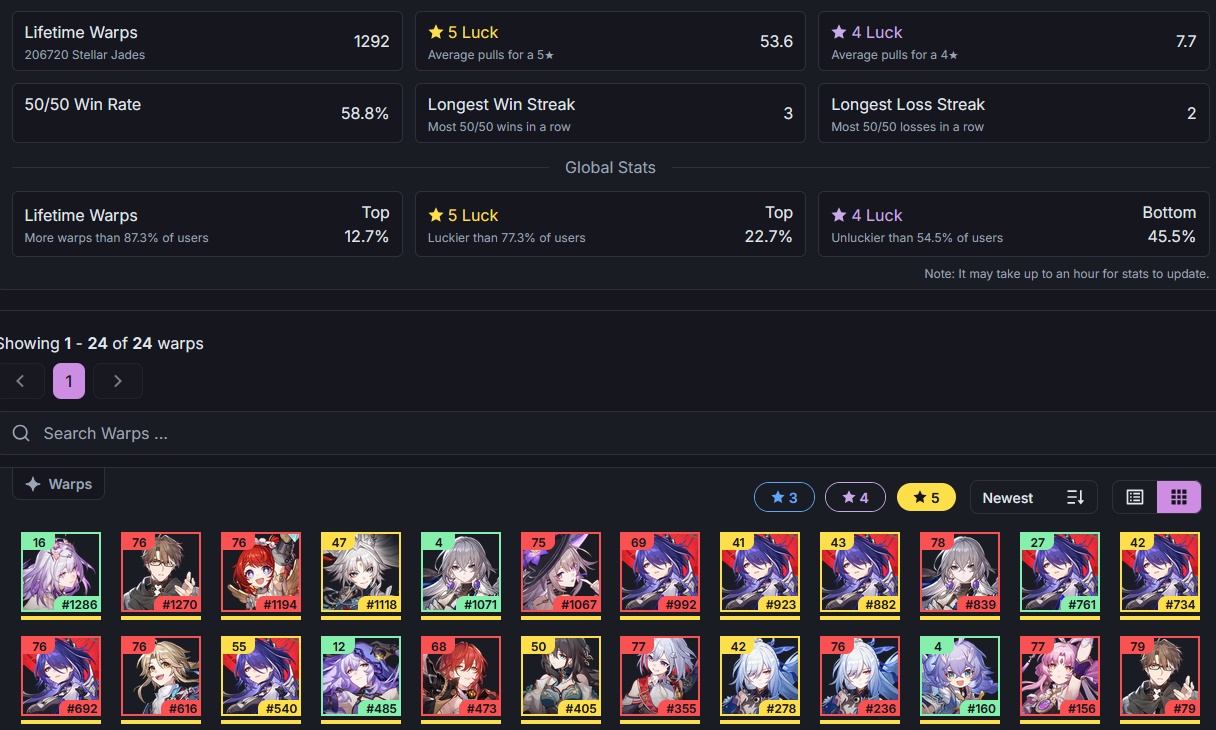Open the warp thumbnail numbered #1286
Image resolution: width=1216 pixels, height=730 pixels.
point(61,572)
